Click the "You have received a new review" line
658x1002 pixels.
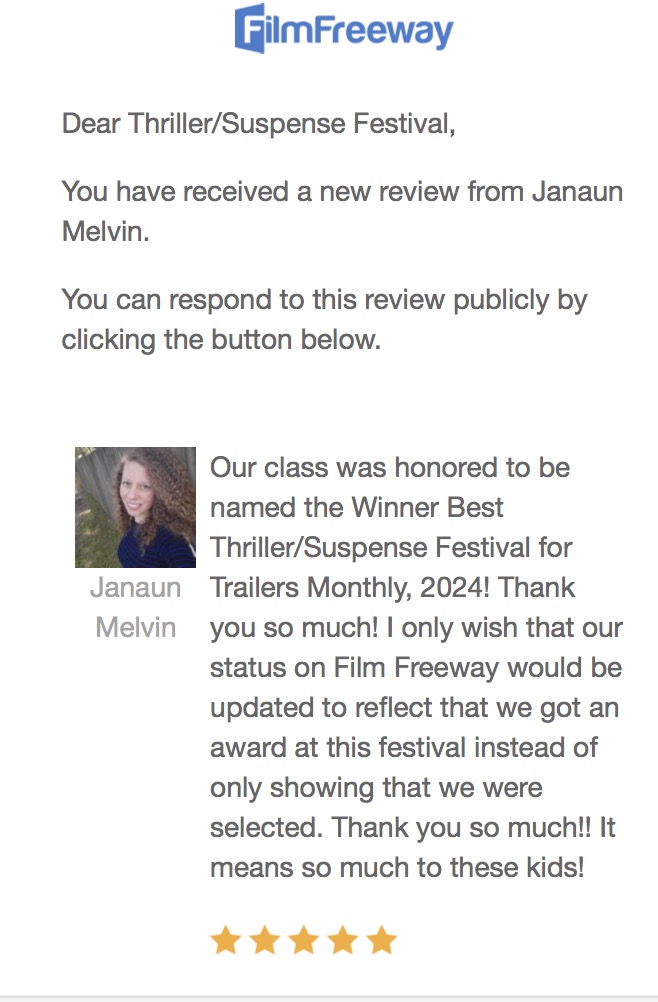click(342, 192)
